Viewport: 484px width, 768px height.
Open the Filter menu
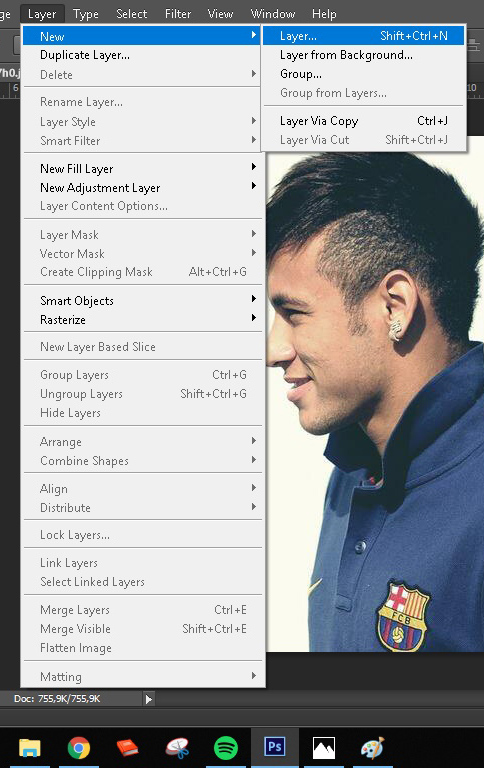pos(177,14)
